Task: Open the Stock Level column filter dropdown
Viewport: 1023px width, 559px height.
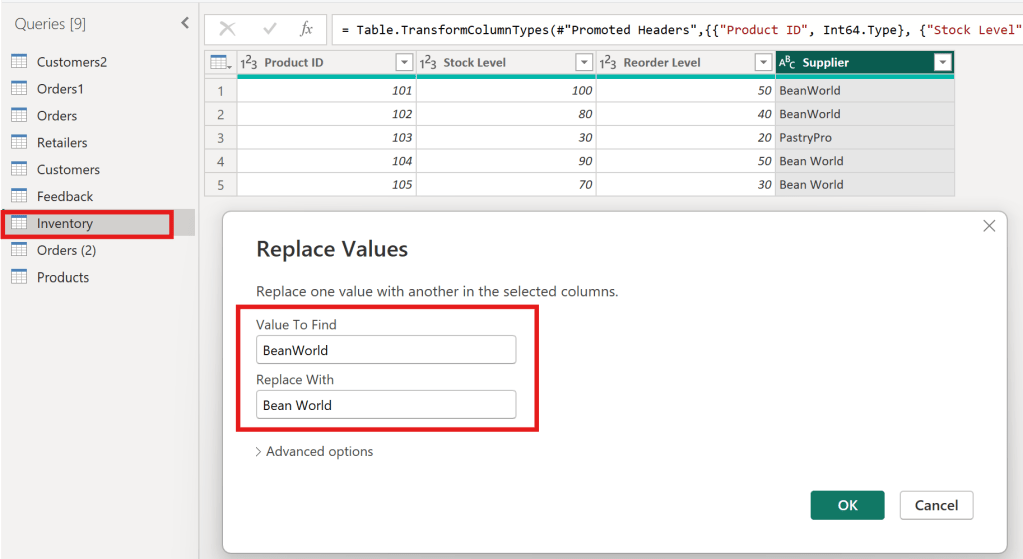Action: (584, 63)
